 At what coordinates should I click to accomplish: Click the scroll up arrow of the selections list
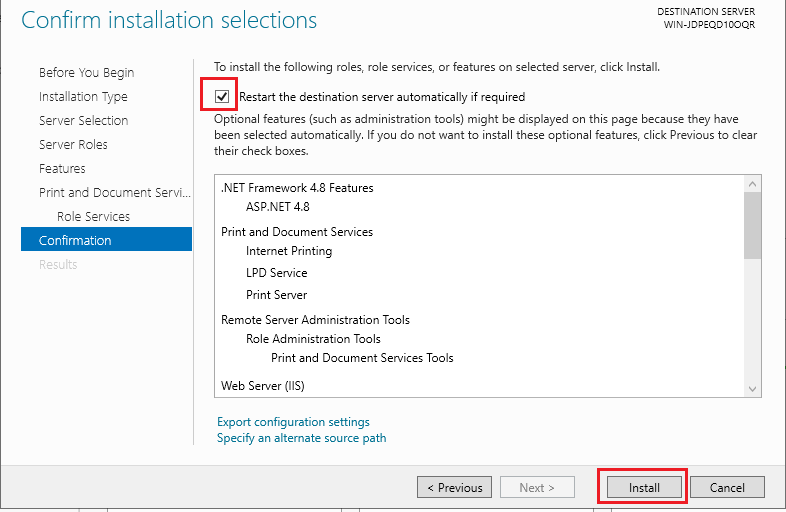pos(752,184)
